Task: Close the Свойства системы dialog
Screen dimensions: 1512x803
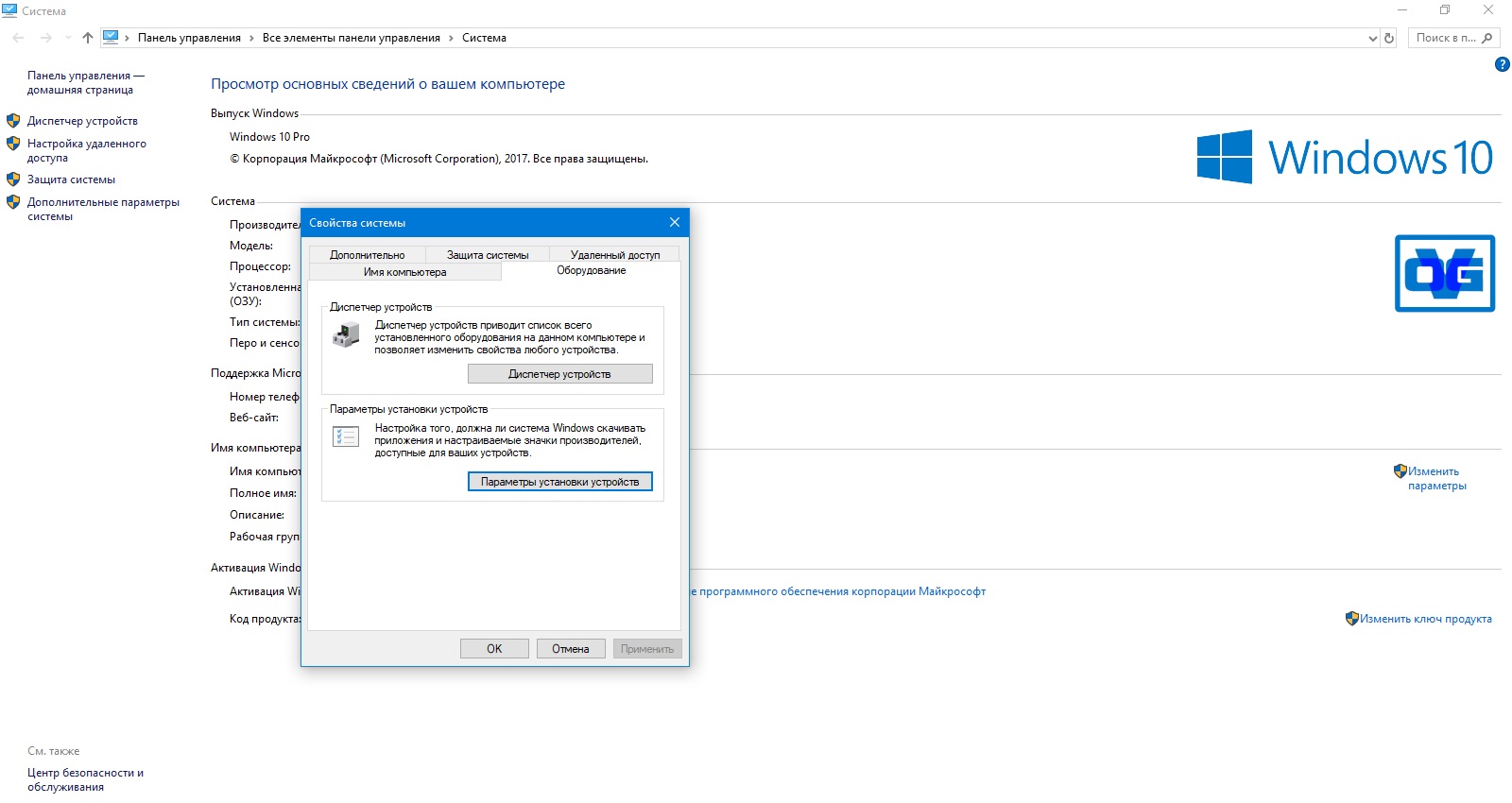Action: click(x=675, y=222)
